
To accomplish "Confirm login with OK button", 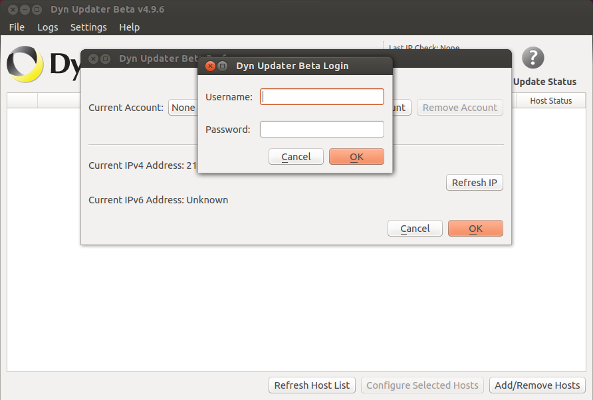I will tap(356, 157).
